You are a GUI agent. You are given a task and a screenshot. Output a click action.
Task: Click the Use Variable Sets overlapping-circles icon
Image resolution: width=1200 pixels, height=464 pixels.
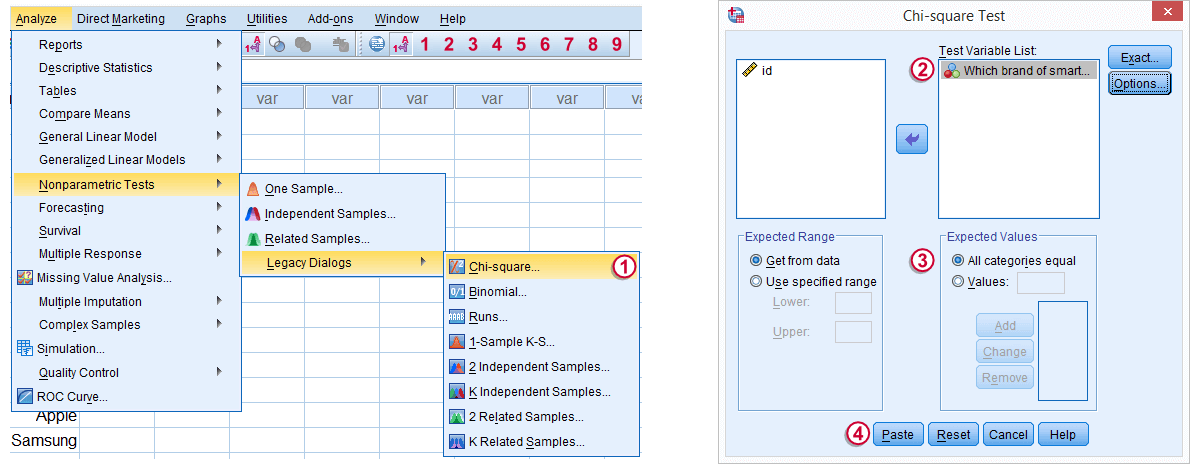[x=278, y=44]
